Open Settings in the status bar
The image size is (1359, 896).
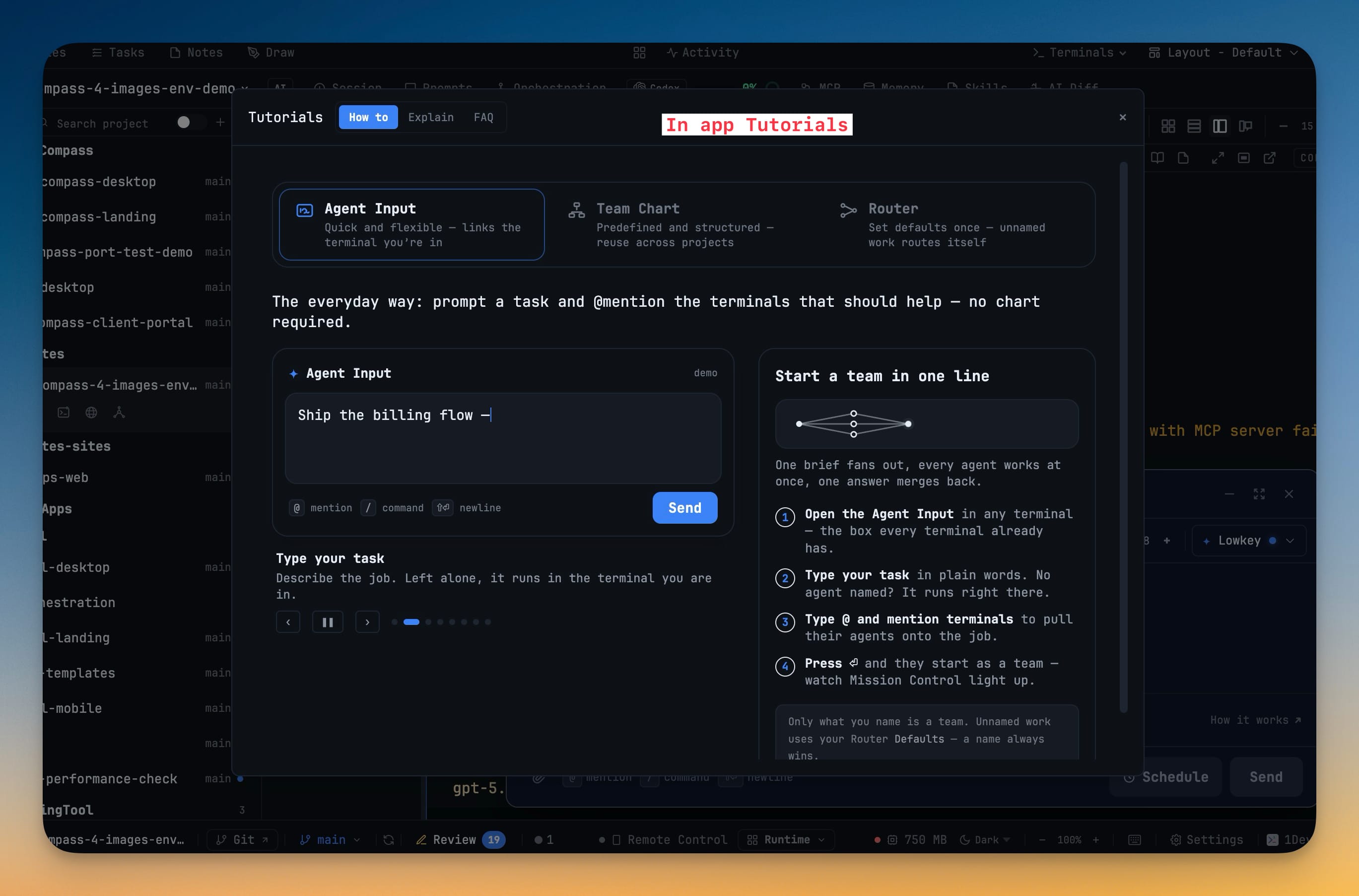[1207, 839]
